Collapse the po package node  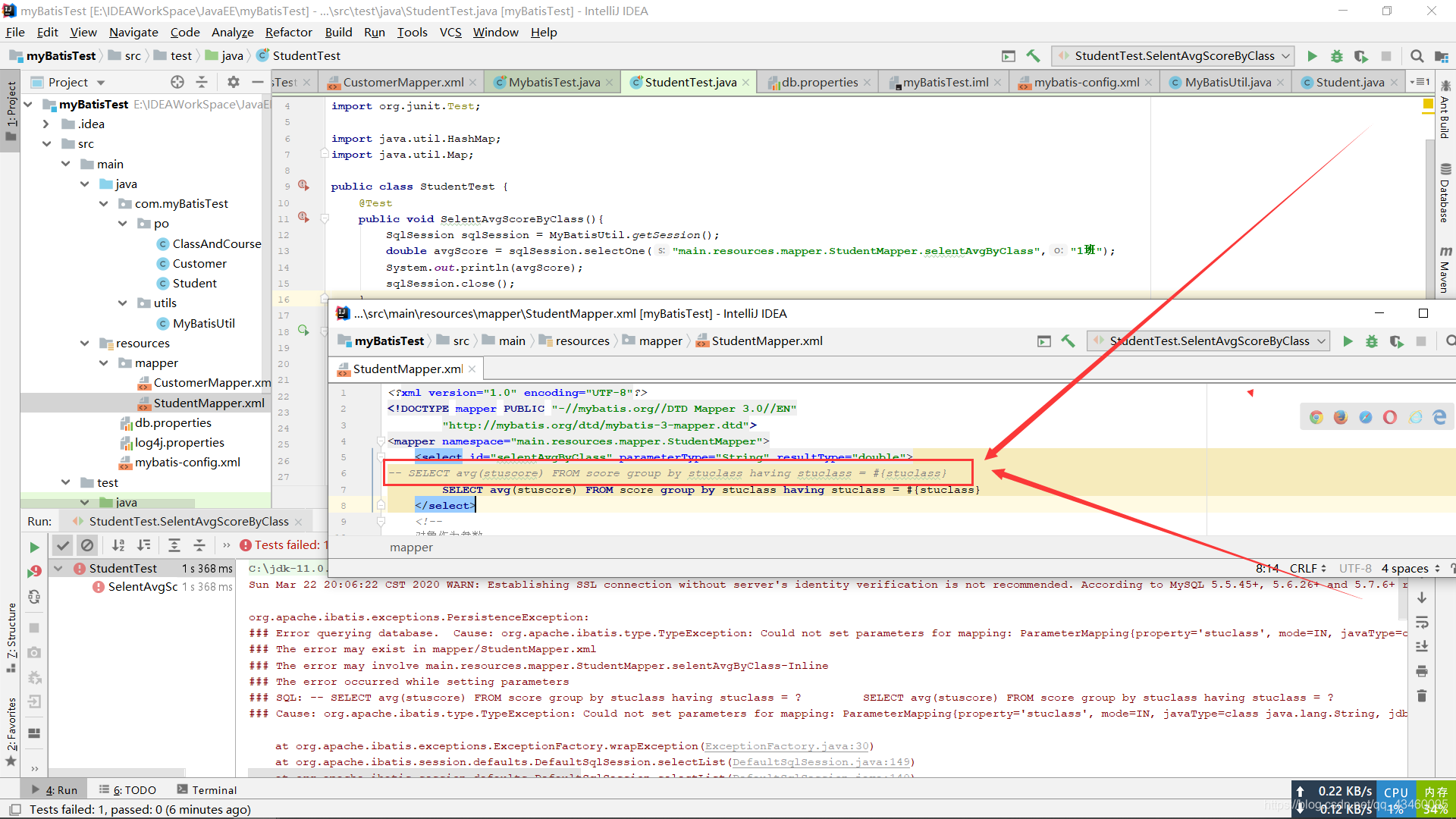pyautogui.click(x=123, y=224)
